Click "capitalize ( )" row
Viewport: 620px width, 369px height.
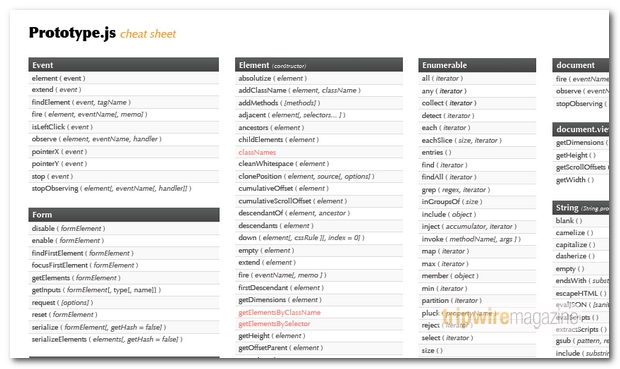[580, 245]
